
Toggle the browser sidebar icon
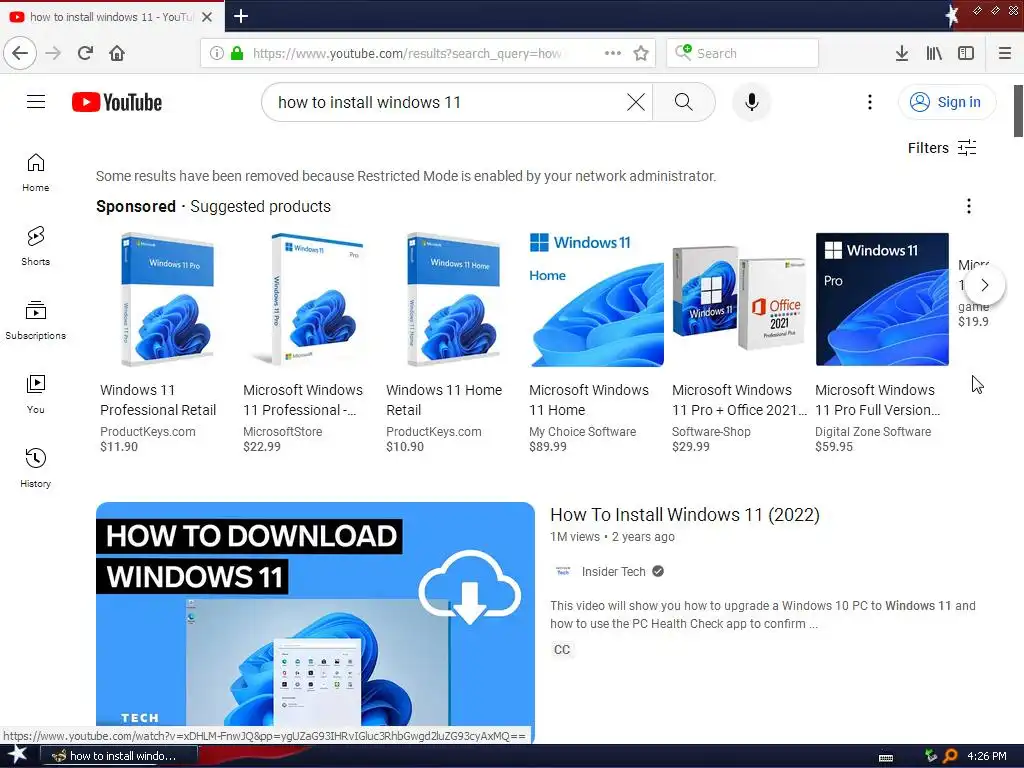pos(966,53)
